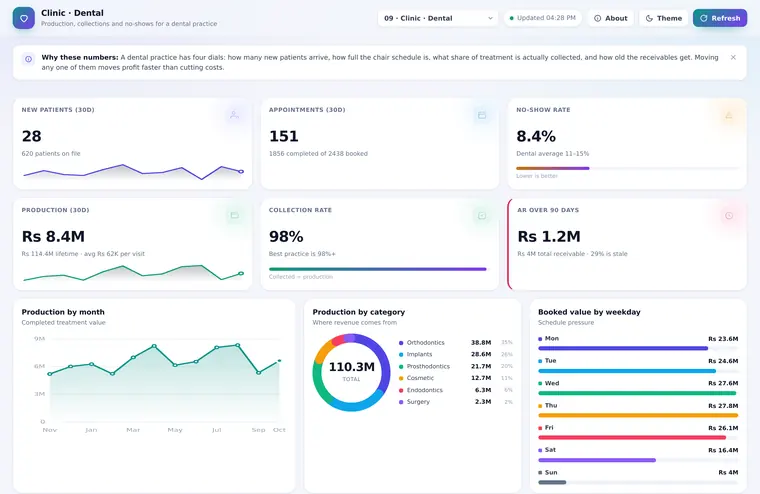
Task: Click the Production 30D sparkline chart
Action: click(x=133, y=272)
